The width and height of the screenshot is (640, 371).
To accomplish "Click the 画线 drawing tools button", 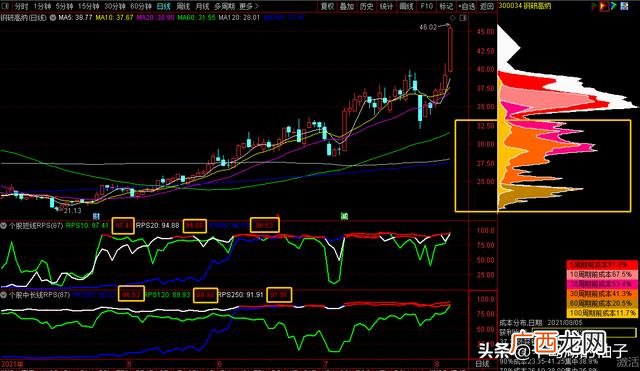I will tap(406, 6).
